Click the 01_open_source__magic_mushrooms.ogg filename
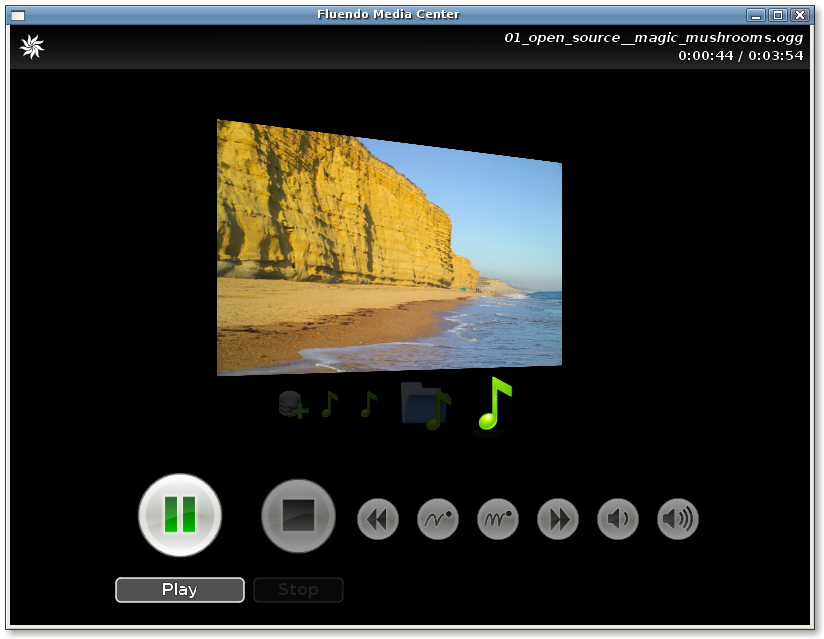The height and width of the screenshot is (639, 824). click(654, 38)
